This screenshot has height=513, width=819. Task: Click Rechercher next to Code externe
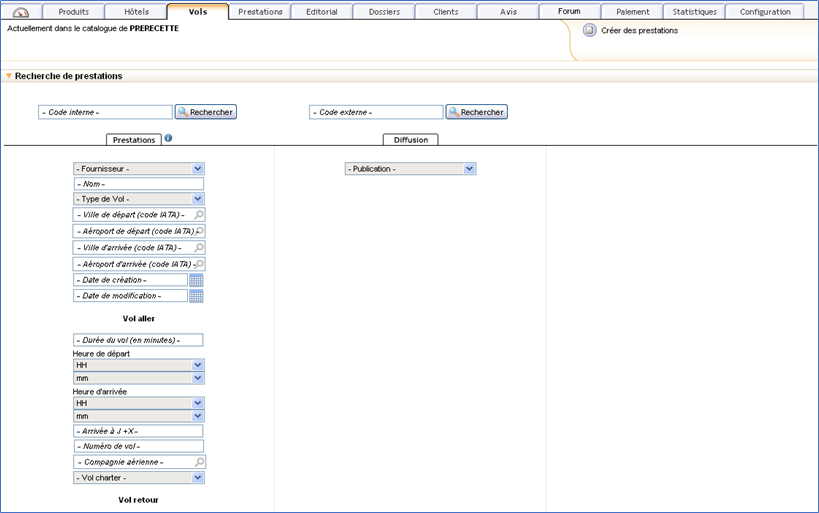(x=477, y=112)
